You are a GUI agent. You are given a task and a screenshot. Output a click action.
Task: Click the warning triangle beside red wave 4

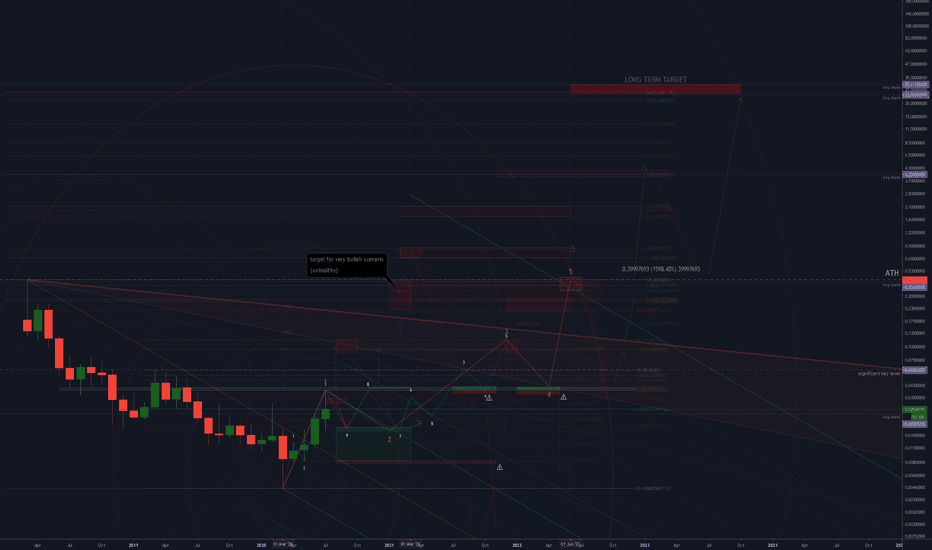563,397
